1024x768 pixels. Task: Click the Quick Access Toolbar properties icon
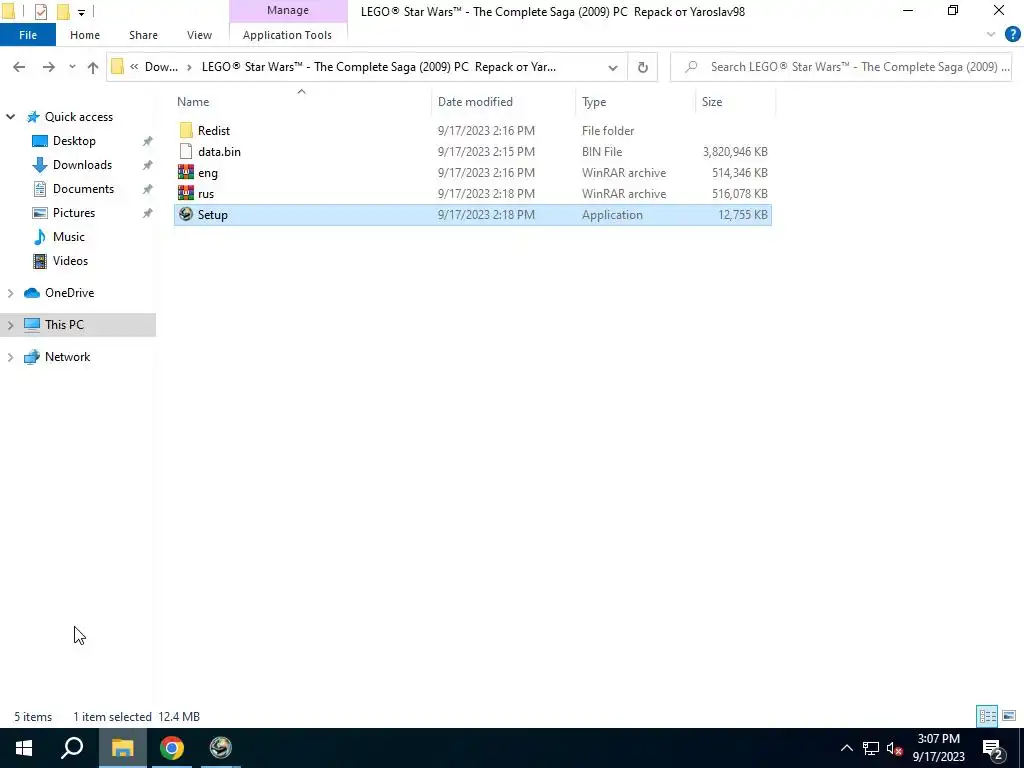coord(40,12)
